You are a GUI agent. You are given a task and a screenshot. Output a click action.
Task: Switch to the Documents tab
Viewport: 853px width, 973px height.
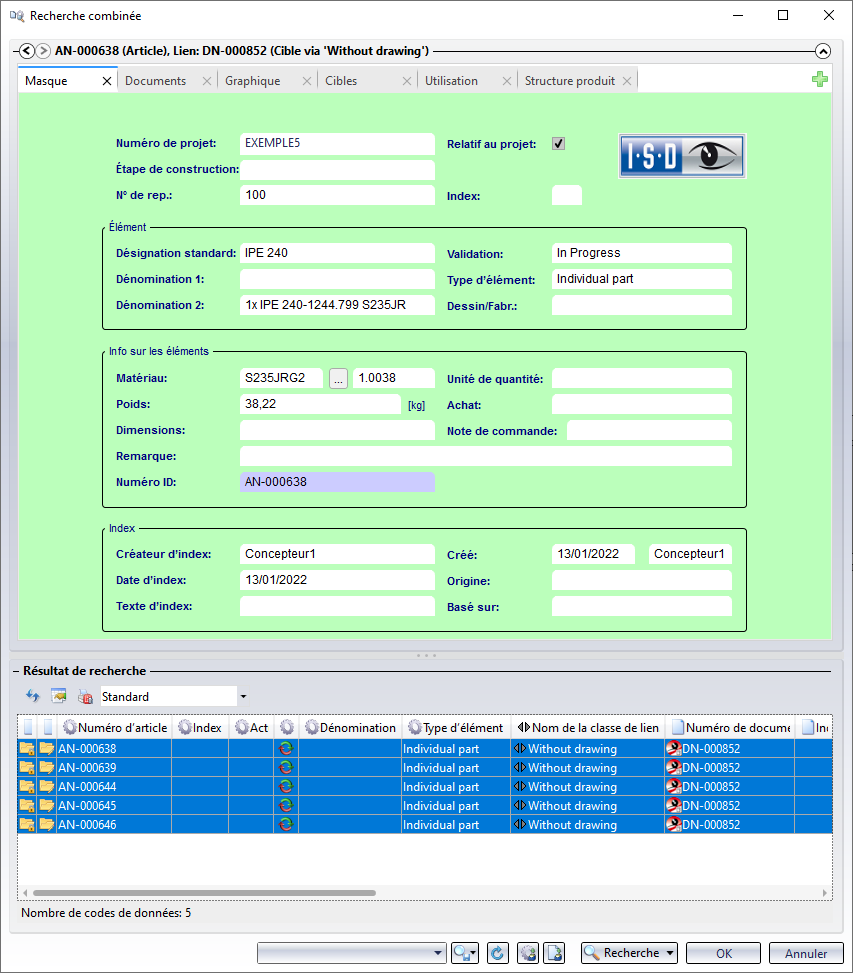coord(155,81)
